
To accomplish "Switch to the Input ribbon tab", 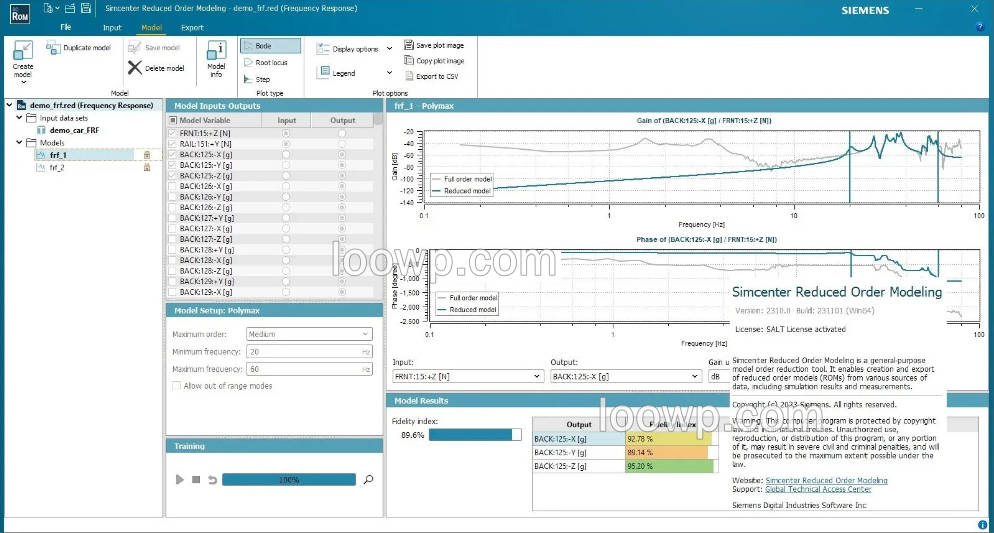I will pyautogui.click(x=112, y=27).
